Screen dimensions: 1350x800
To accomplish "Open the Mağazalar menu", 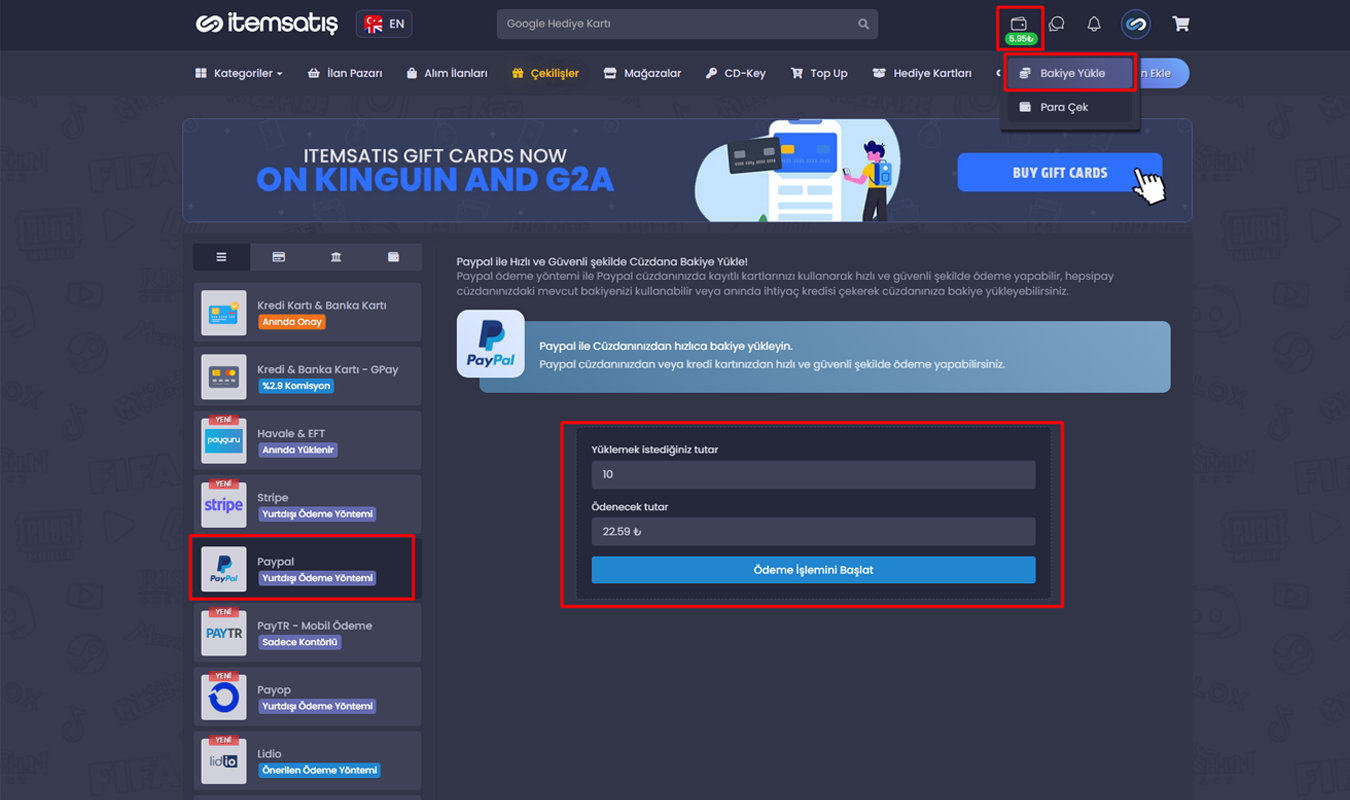I will coord(642,73).
